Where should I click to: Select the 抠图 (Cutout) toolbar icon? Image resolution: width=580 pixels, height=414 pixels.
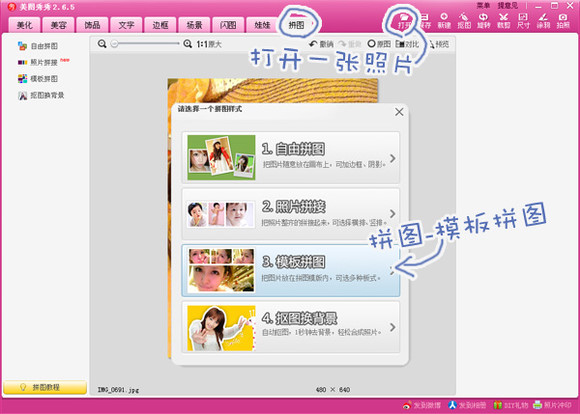pyautogui.click(x=464, y=21)
